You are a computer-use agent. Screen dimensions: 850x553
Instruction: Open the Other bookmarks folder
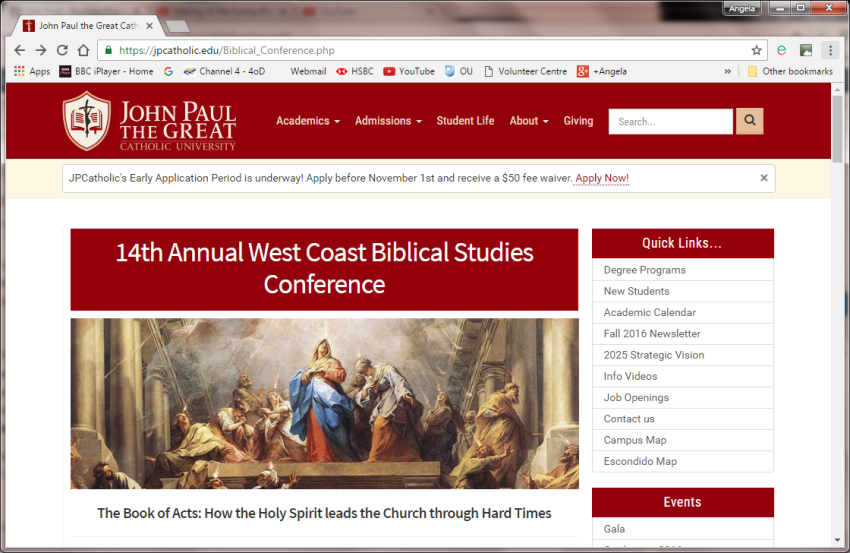coord(790,71)
